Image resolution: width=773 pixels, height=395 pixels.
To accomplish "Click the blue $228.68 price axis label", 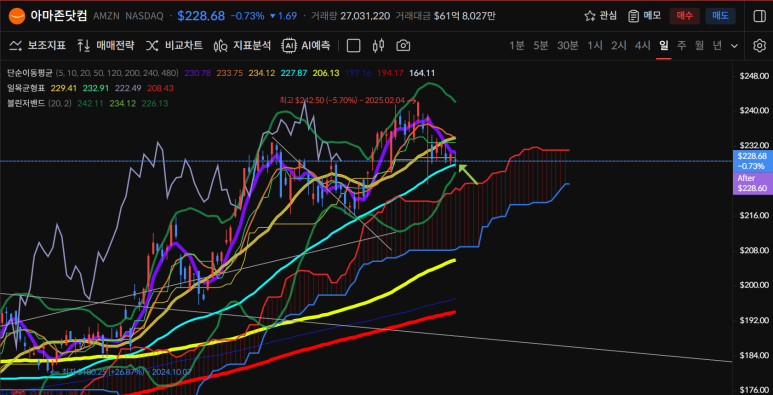I will 752,161.
